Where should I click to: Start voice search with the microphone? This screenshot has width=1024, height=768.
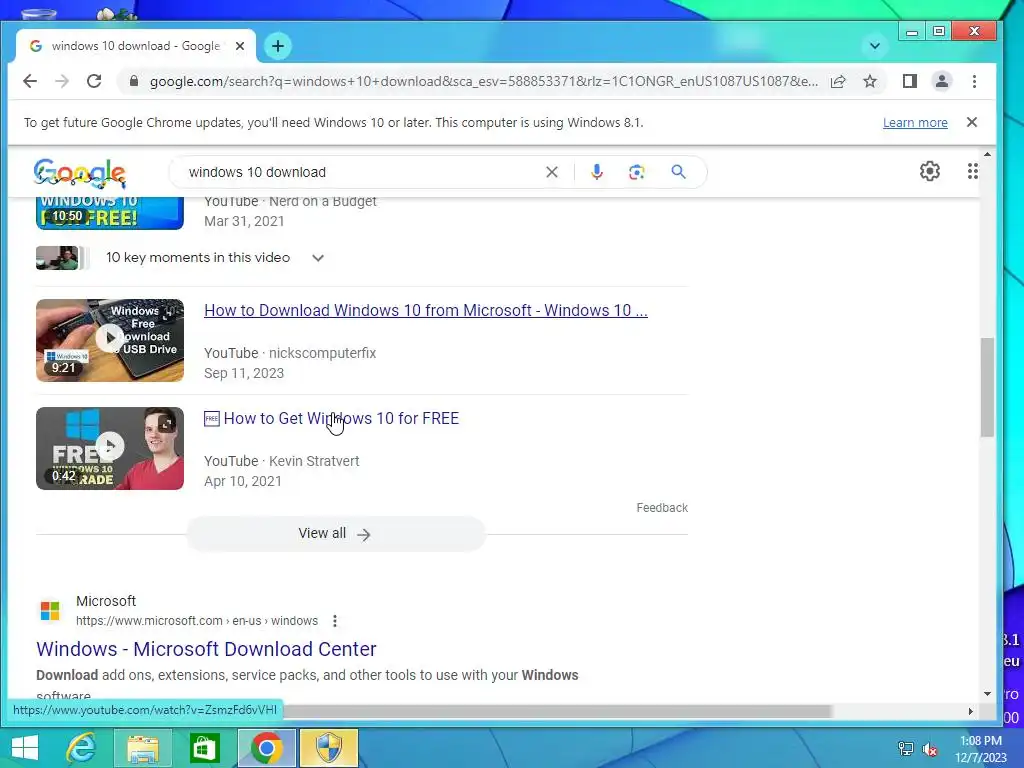[596, 172]
